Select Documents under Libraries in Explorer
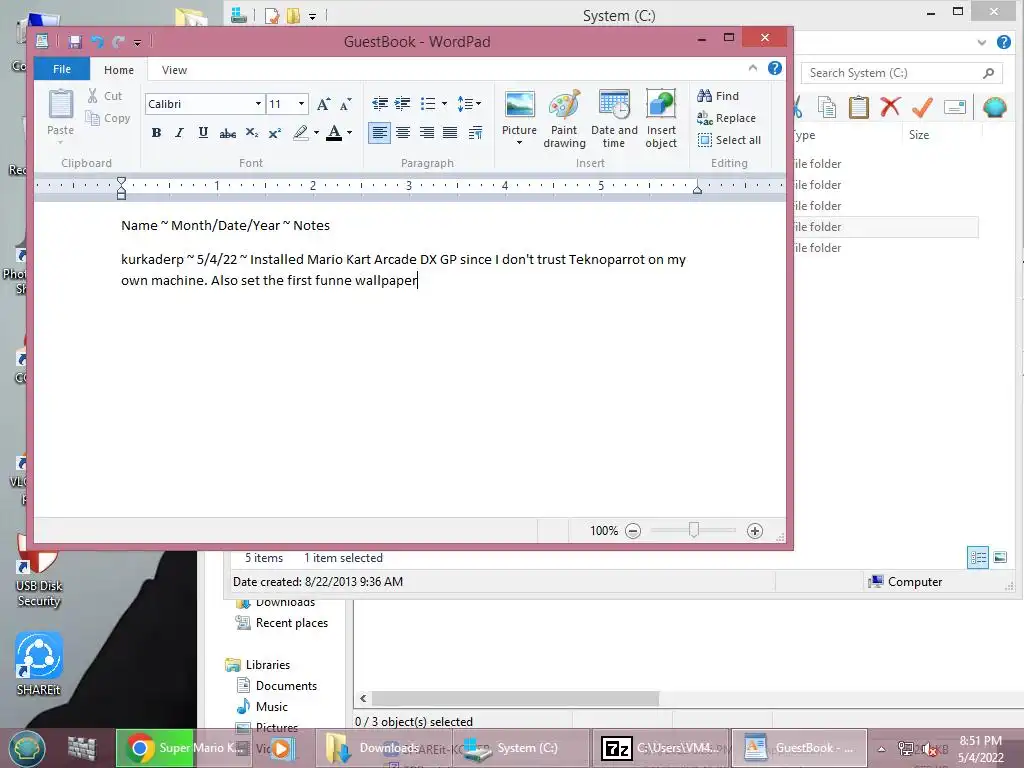1024x768 pixels. tap(276, 686)
